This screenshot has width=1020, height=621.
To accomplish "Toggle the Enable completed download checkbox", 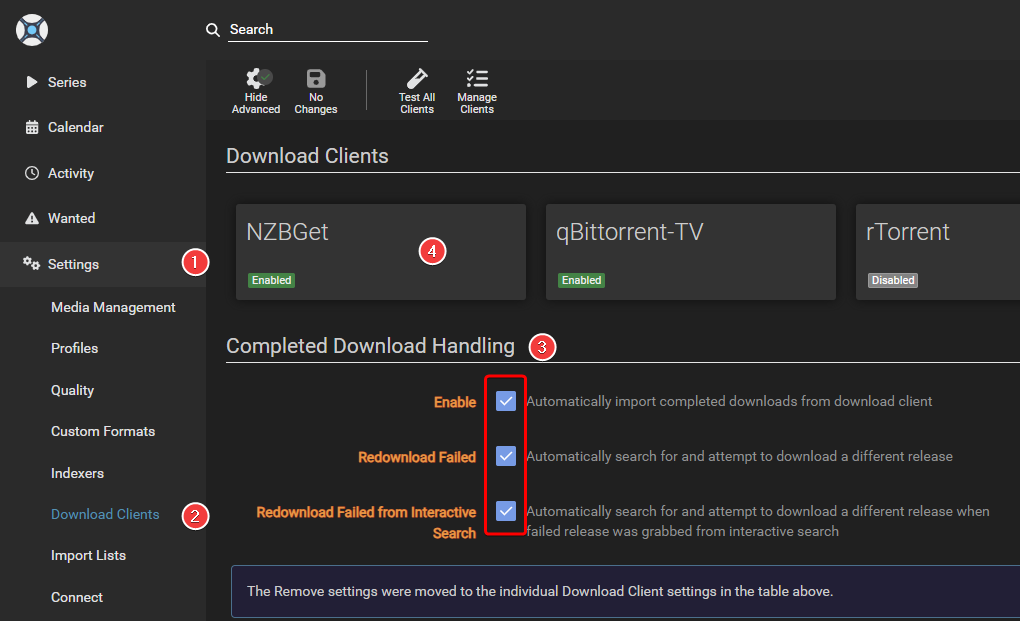I will point(506,401).
